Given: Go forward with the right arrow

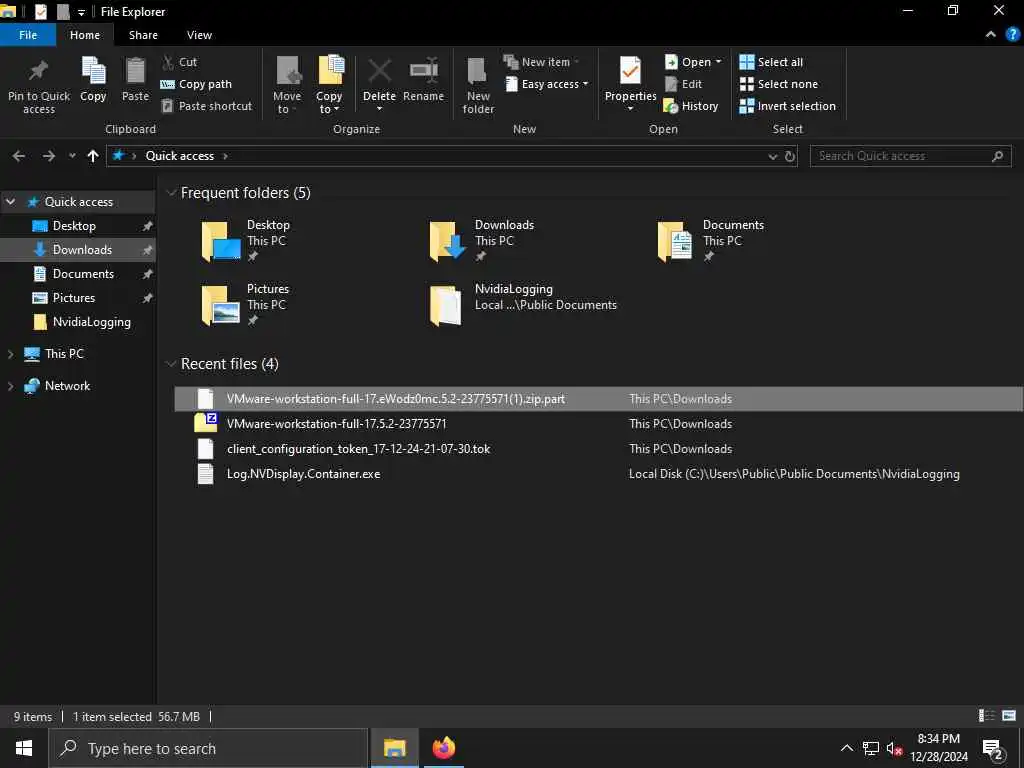Looking at the screenshot, I should tap(48, 156).
